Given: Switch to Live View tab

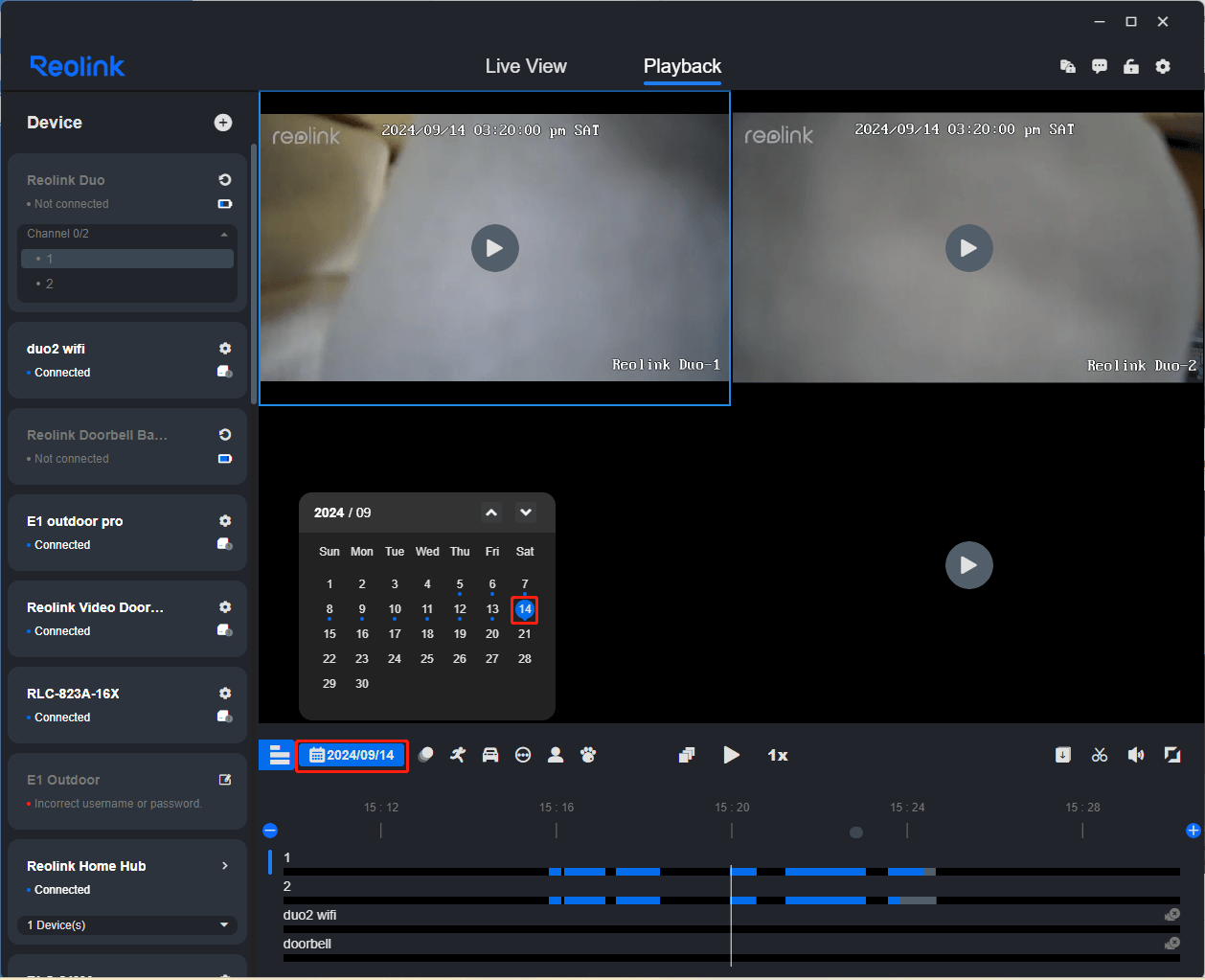Looking at the screenshot, I should tap(526, 66).
